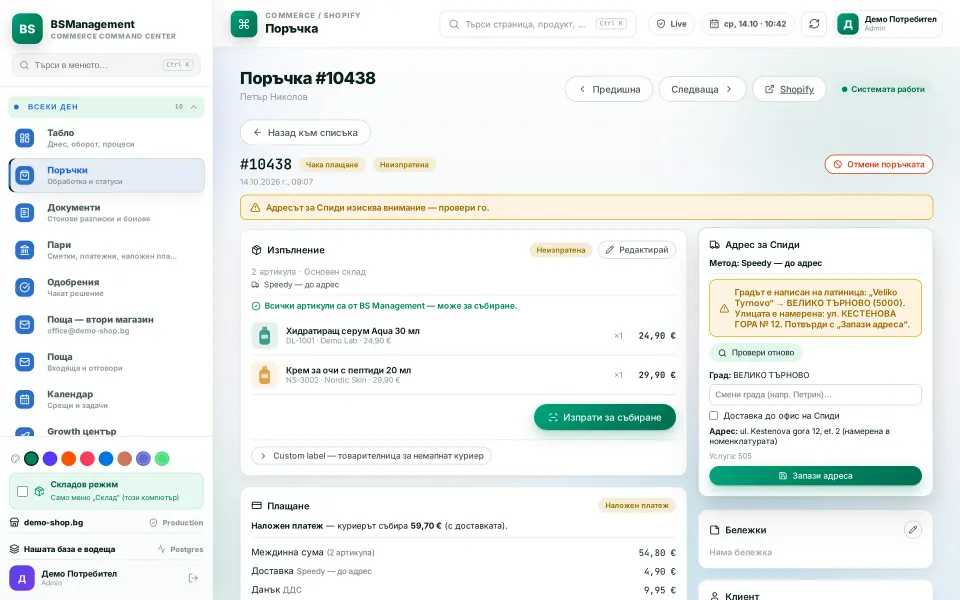960x600 pixels.
Task: Open Календар in the sidebar
Action: coord(107,399)
